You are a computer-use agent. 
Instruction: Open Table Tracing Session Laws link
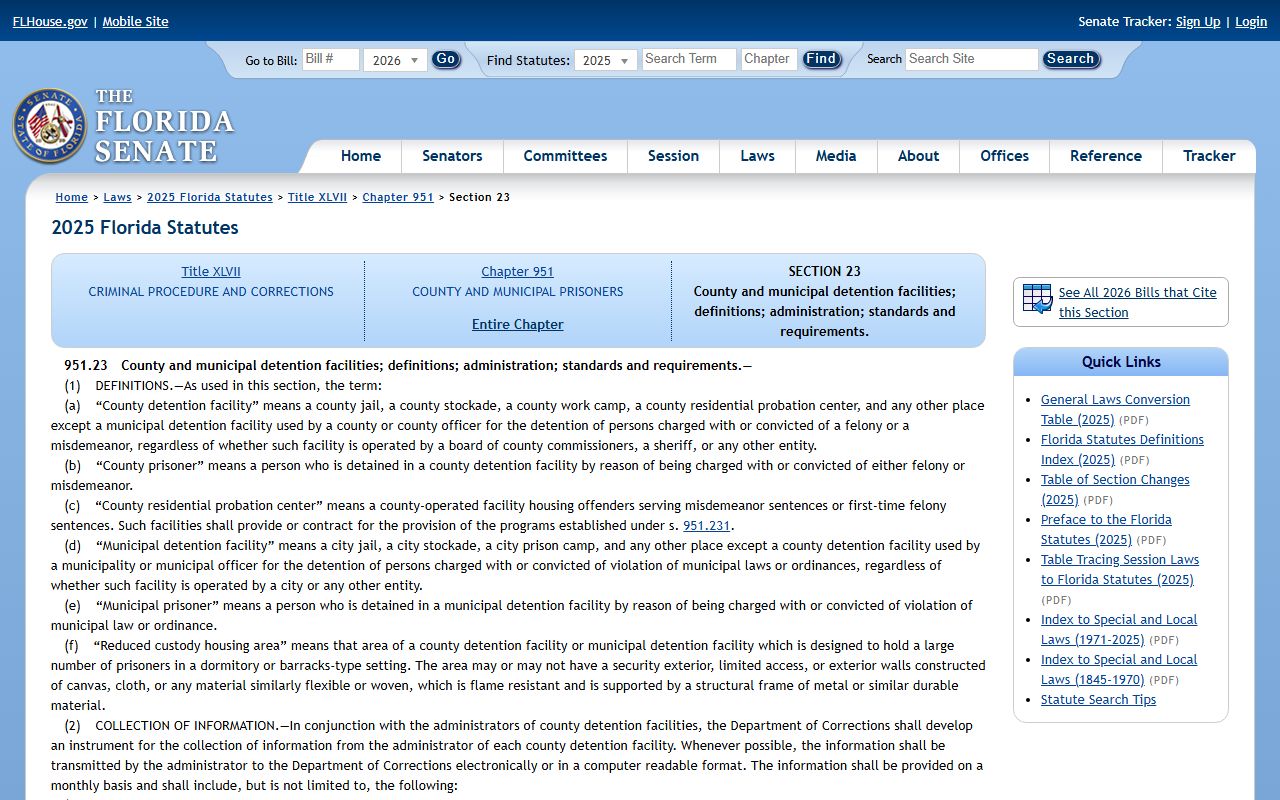tap(1120, 569)
